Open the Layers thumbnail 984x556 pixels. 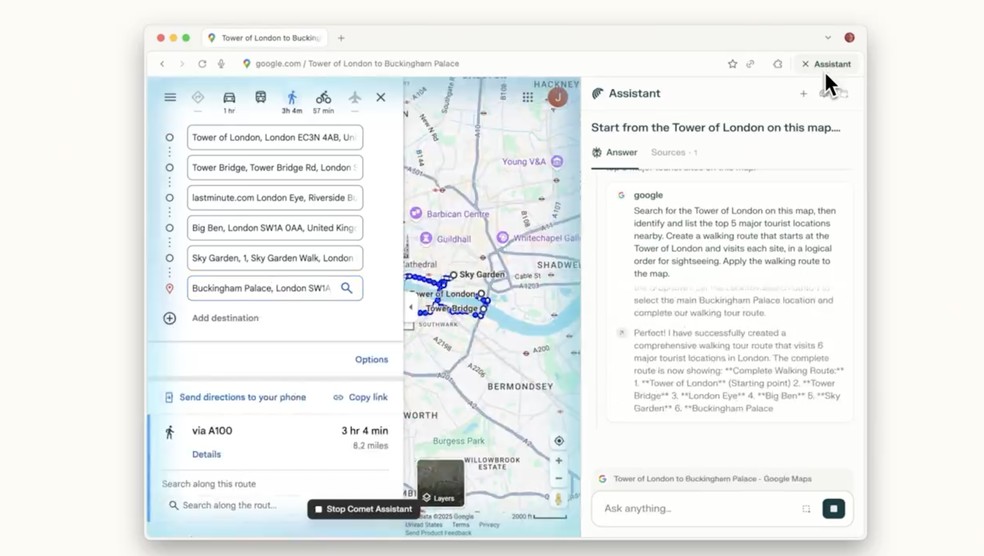[441, 483]
